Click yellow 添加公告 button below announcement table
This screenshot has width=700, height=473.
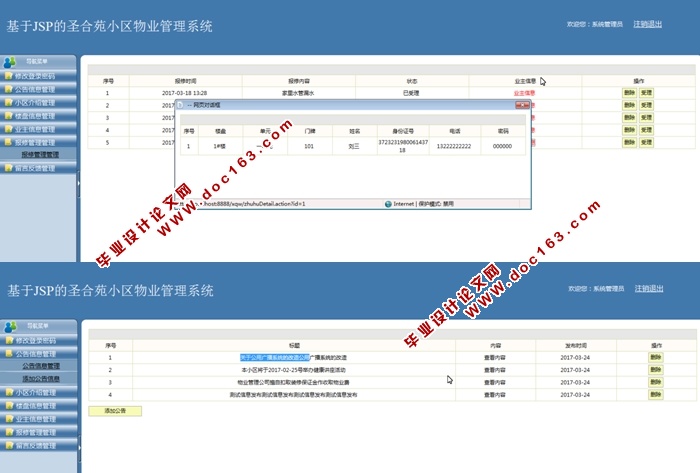click(x=115, y=411)
